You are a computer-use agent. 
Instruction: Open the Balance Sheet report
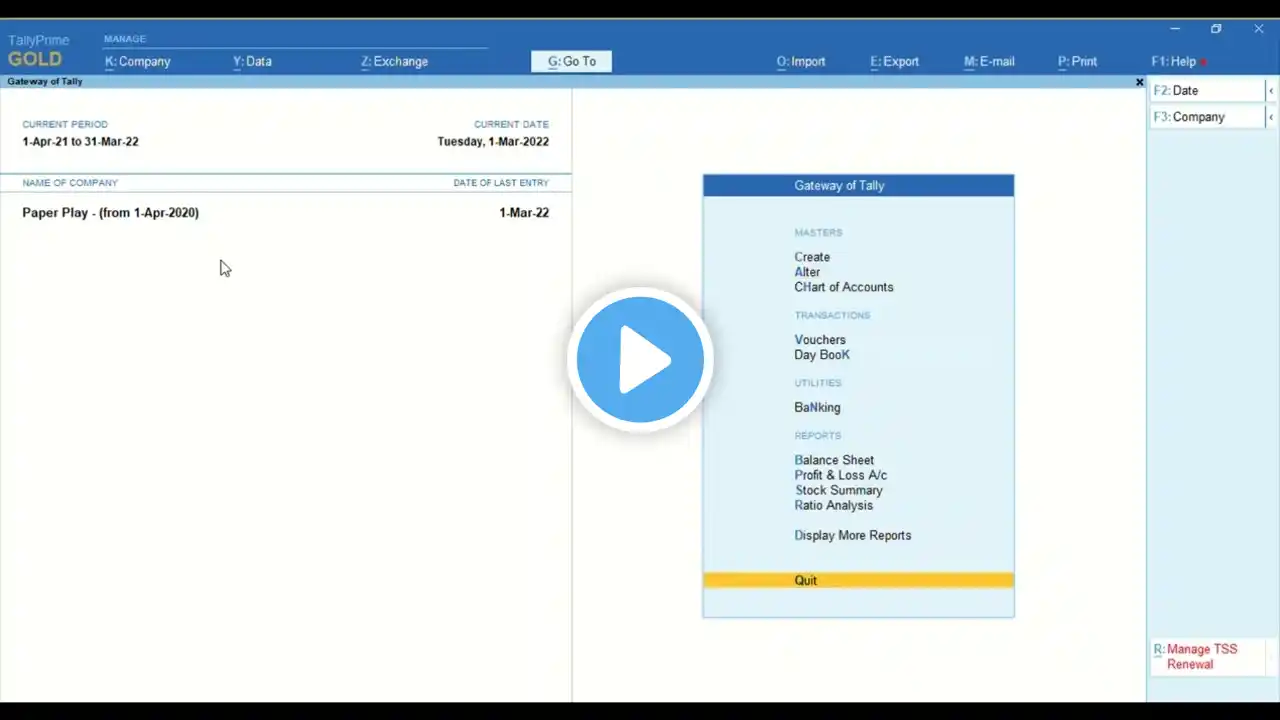[834, 460]
